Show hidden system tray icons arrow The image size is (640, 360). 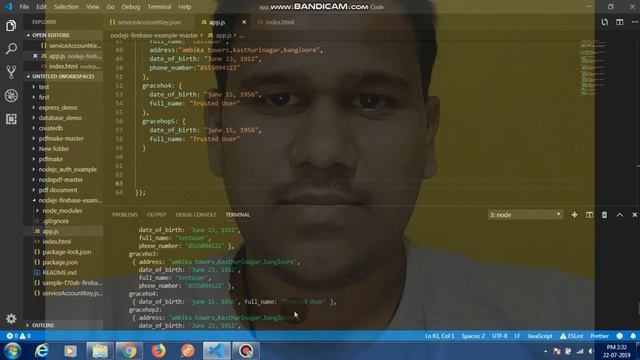(546, 351)
